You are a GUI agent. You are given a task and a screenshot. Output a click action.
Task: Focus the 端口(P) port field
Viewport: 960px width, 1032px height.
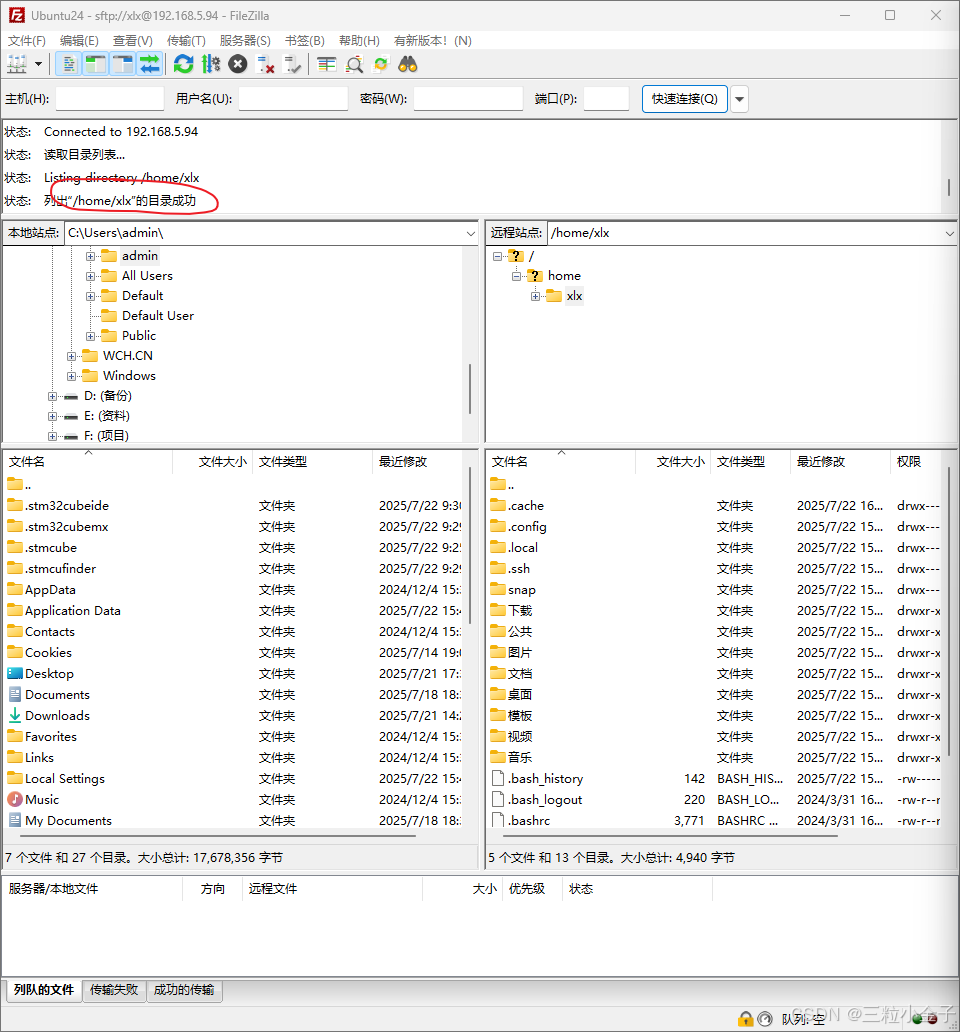pos(606,99)
